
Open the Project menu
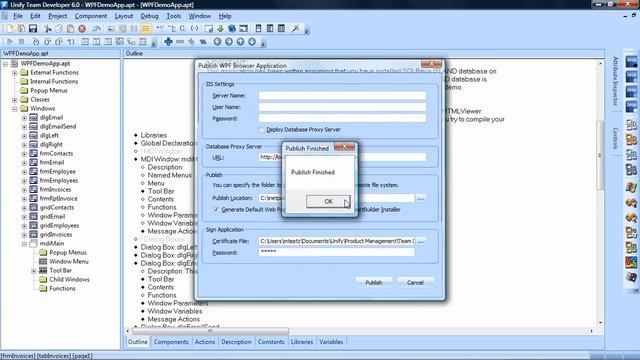58,16
